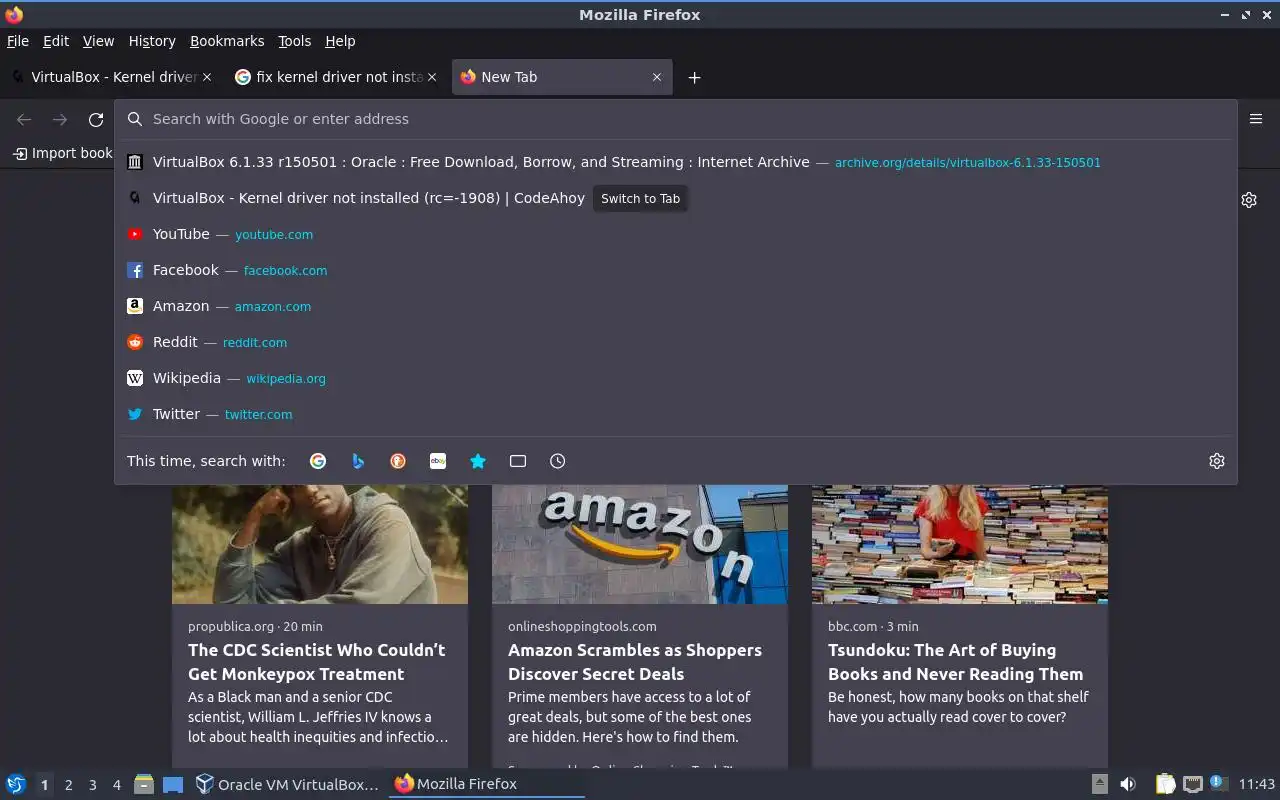Switch to virtual desktop 4
This screenshot has height=800, width=1280.
coord(117,785)
